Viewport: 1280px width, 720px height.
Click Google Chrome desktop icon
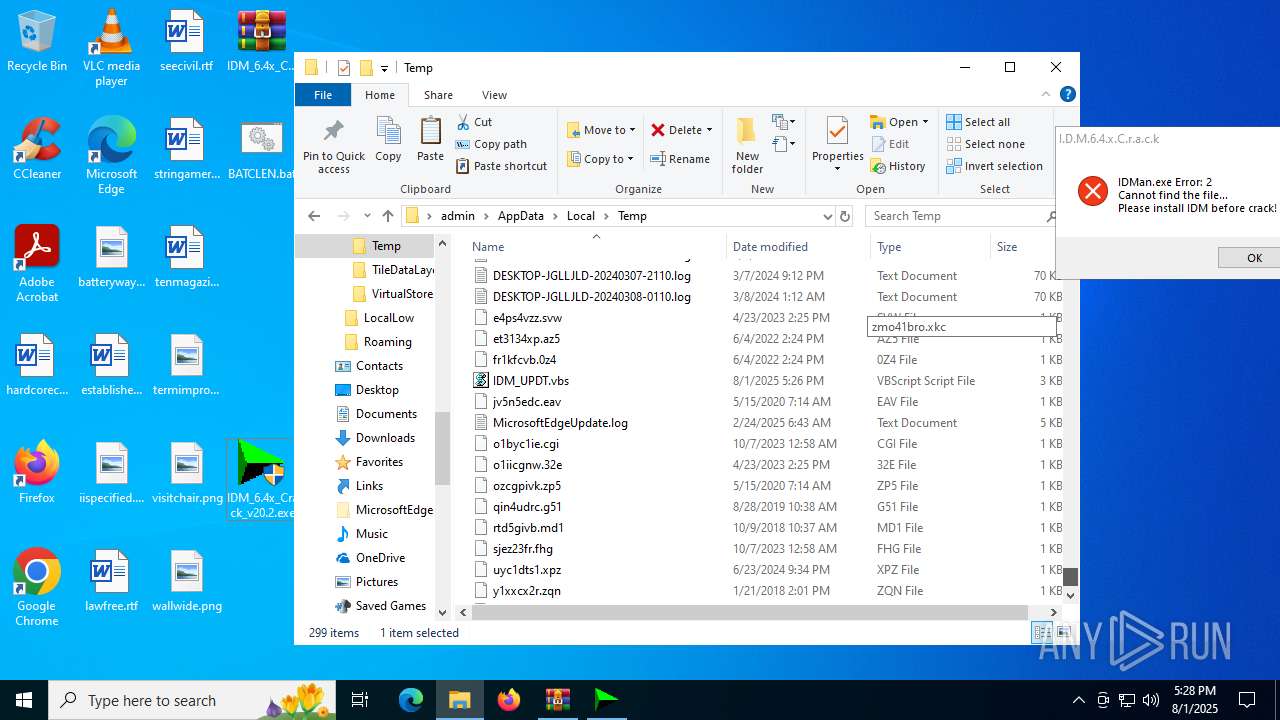37,588
